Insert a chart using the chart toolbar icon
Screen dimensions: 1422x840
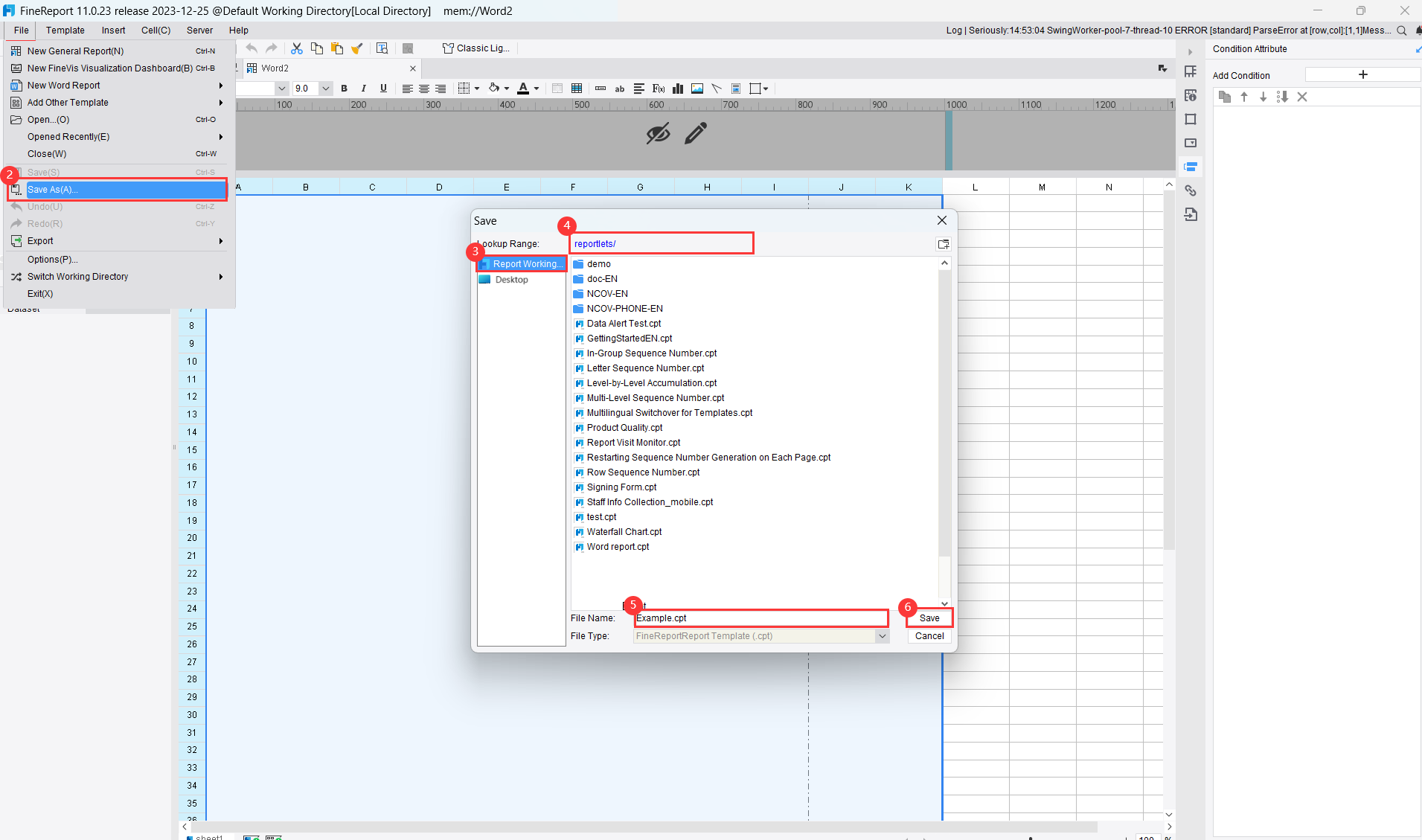tap(677, 88)
